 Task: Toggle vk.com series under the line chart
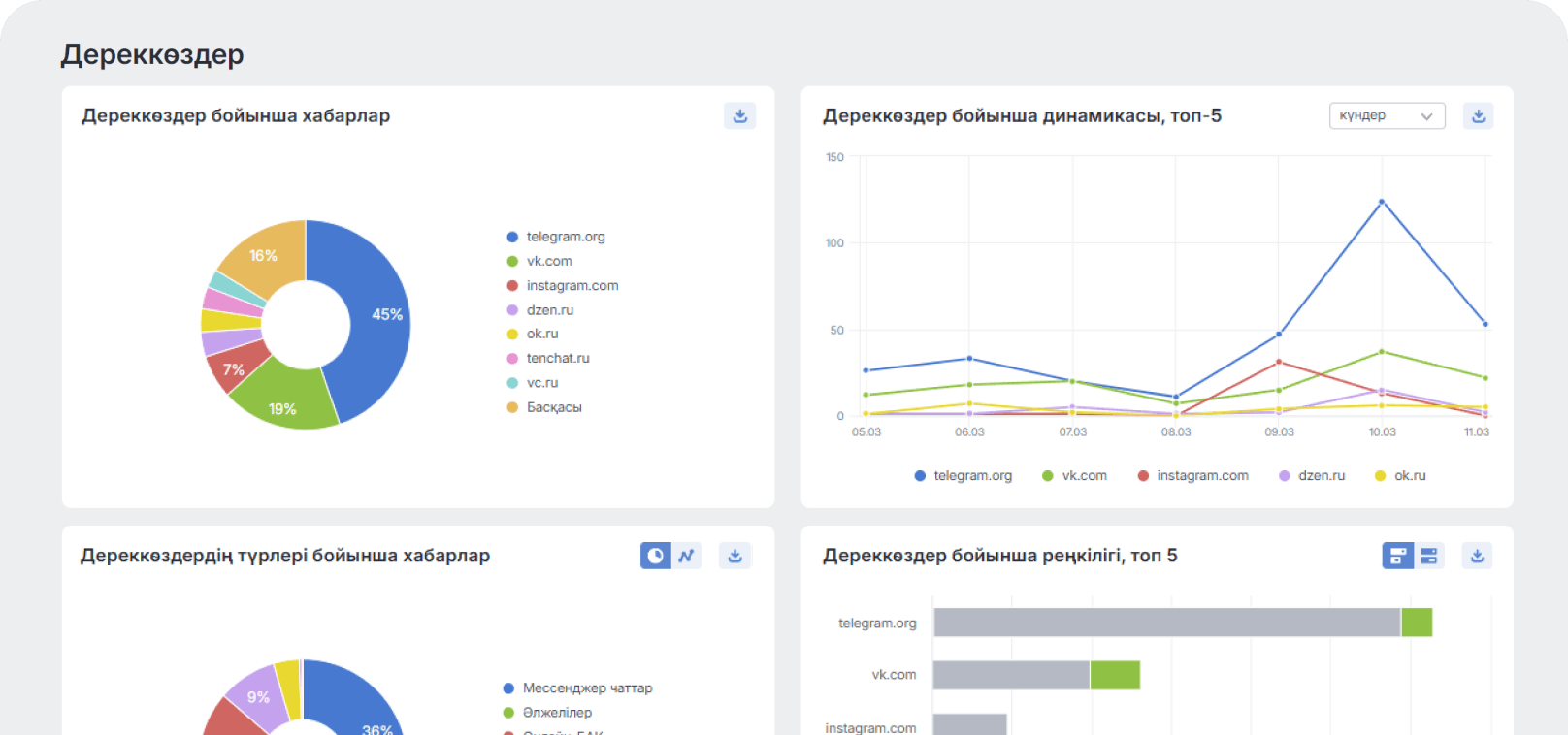click(x=1074, y=476)
